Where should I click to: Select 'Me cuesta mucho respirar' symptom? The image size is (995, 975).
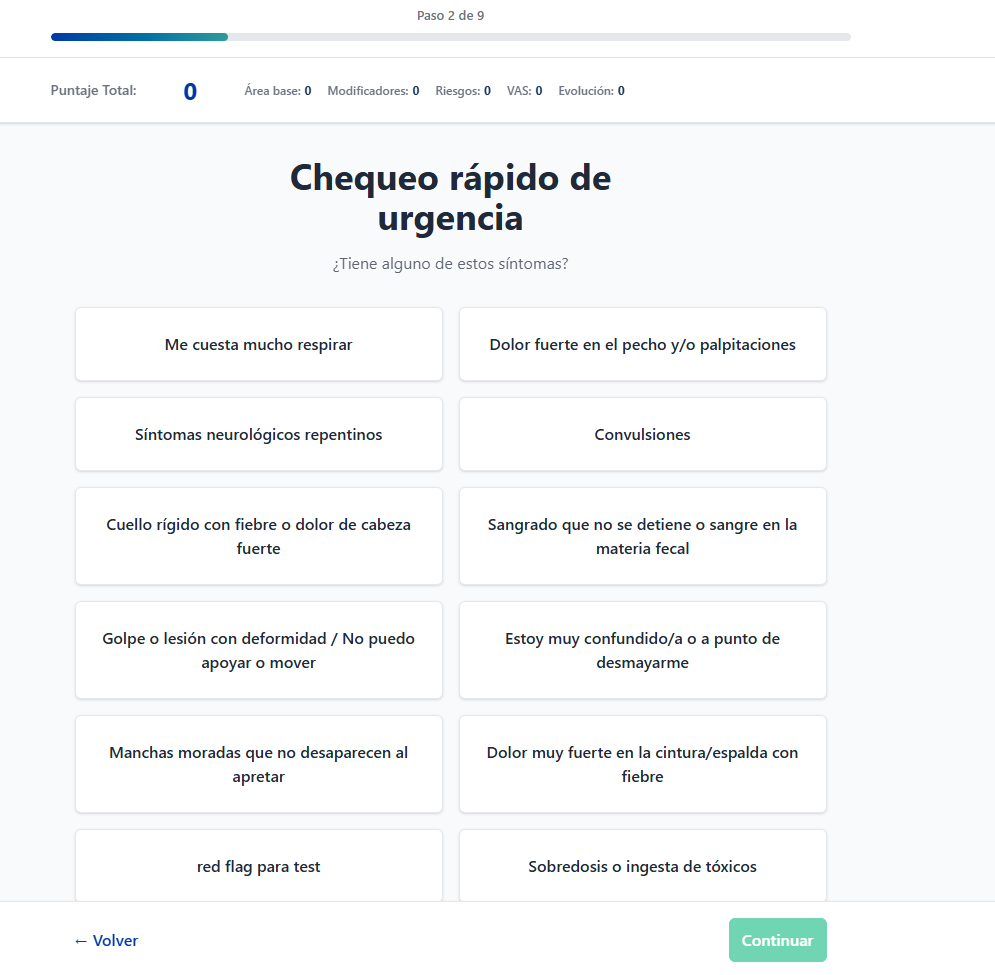258,344
